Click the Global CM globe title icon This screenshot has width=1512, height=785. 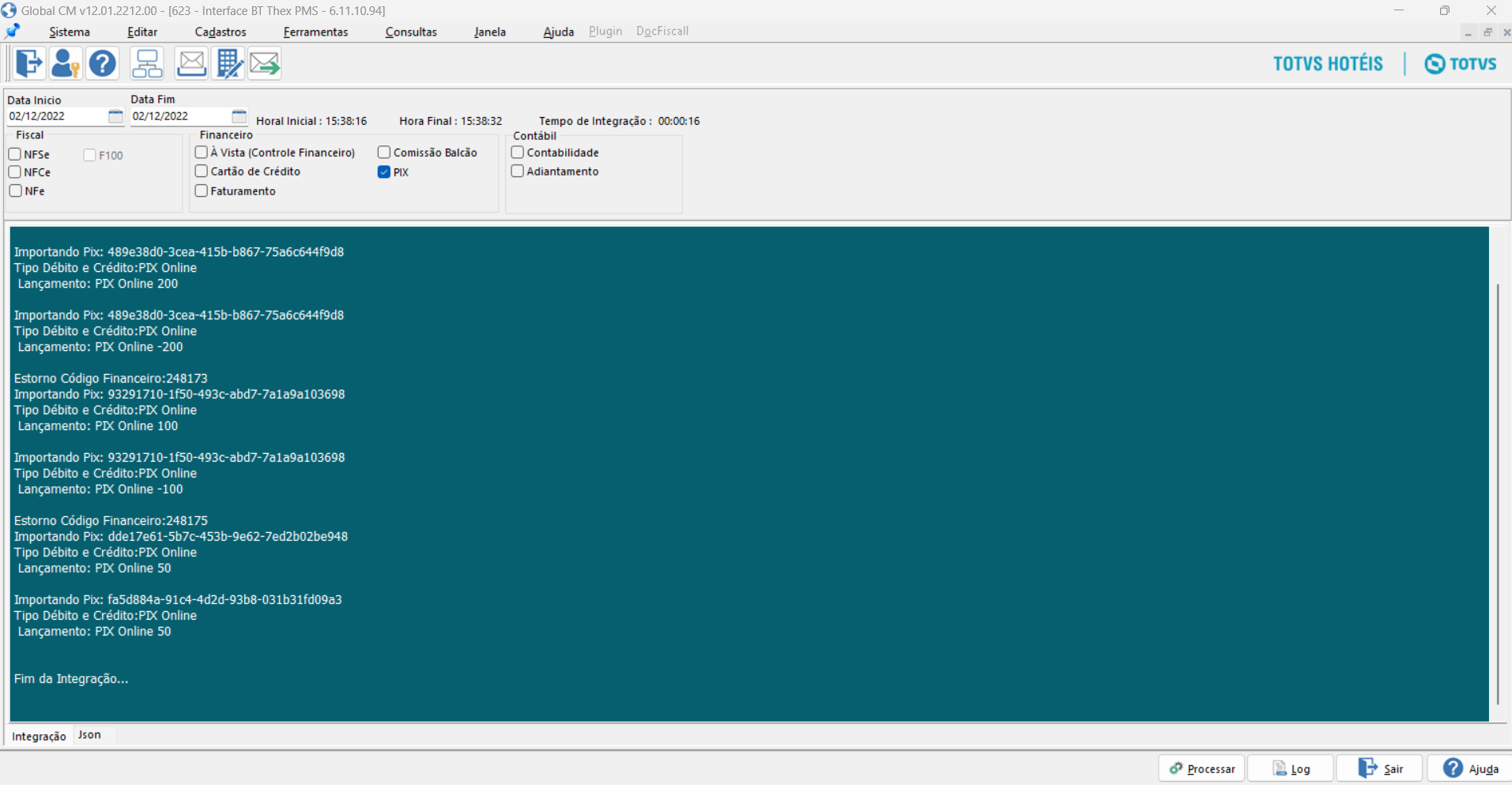(9, 10)
